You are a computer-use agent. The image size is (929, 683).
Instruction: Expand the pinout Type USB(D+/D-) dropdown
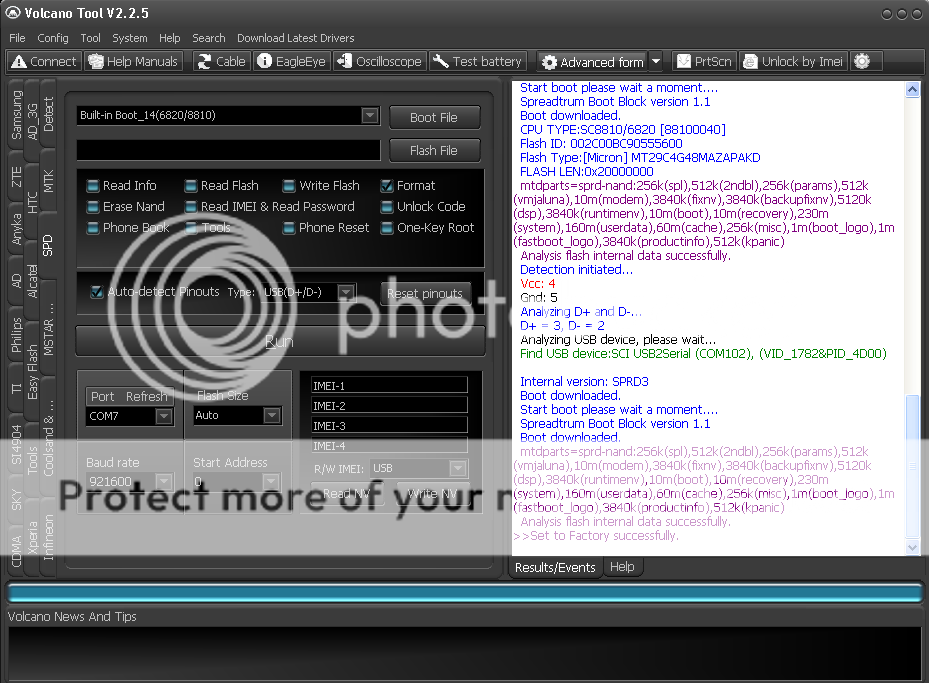coord(347,291)
